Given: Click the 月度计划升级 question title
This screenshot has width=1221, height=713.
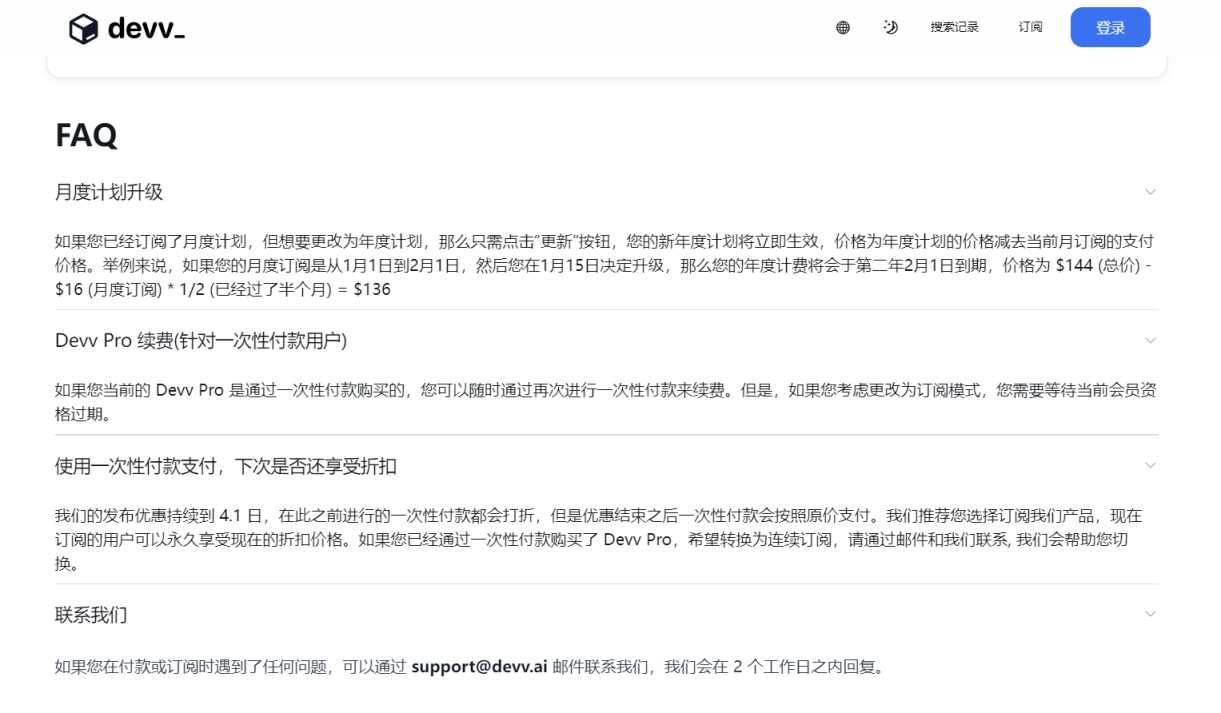Looking at the screenshot, I should coord(109,192).
